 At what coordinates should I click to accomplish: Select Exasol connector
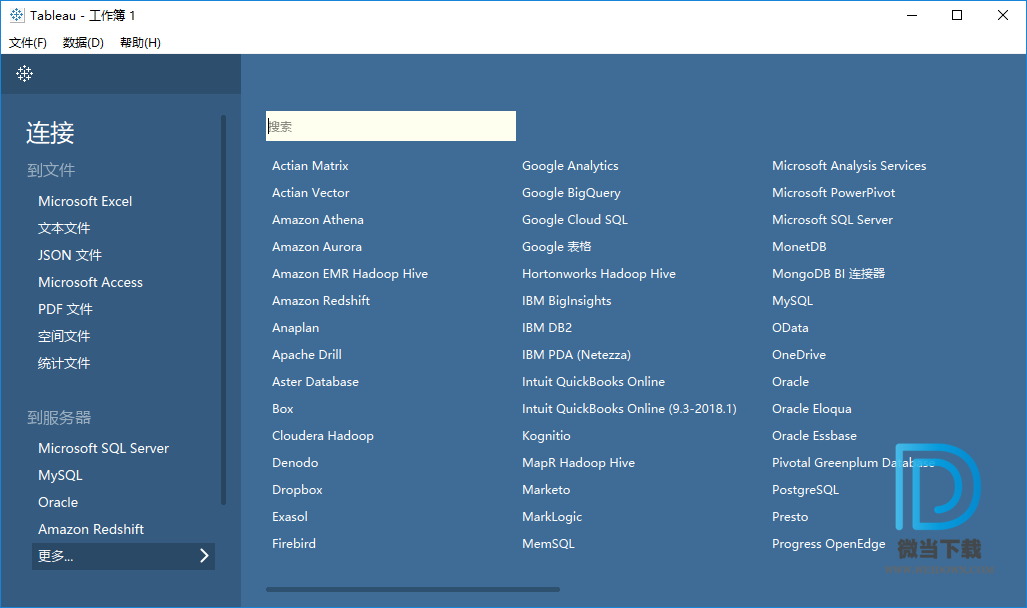coord(290,516)
